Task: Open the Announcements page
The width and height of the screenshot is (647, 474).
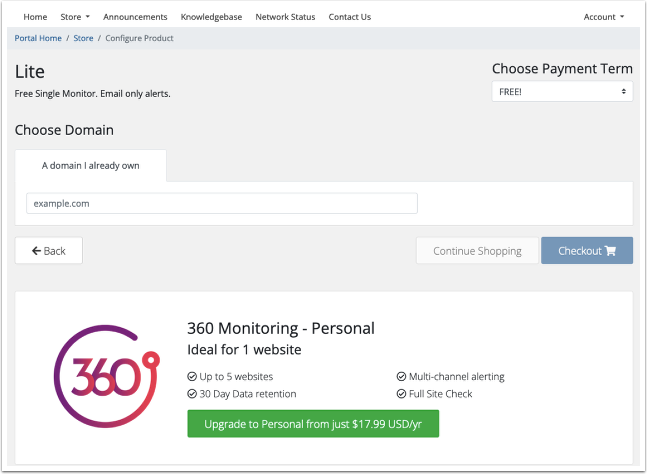Action: pos(135,17)
